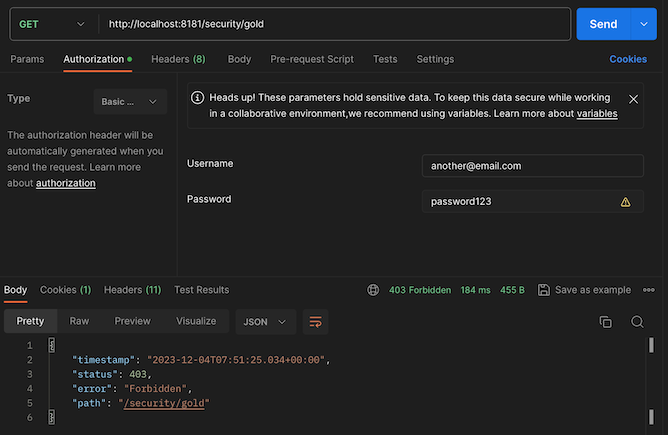The height and width of the screenshot is (435, 668).
Task: Click the Username input field
Action: pos(533,166)
